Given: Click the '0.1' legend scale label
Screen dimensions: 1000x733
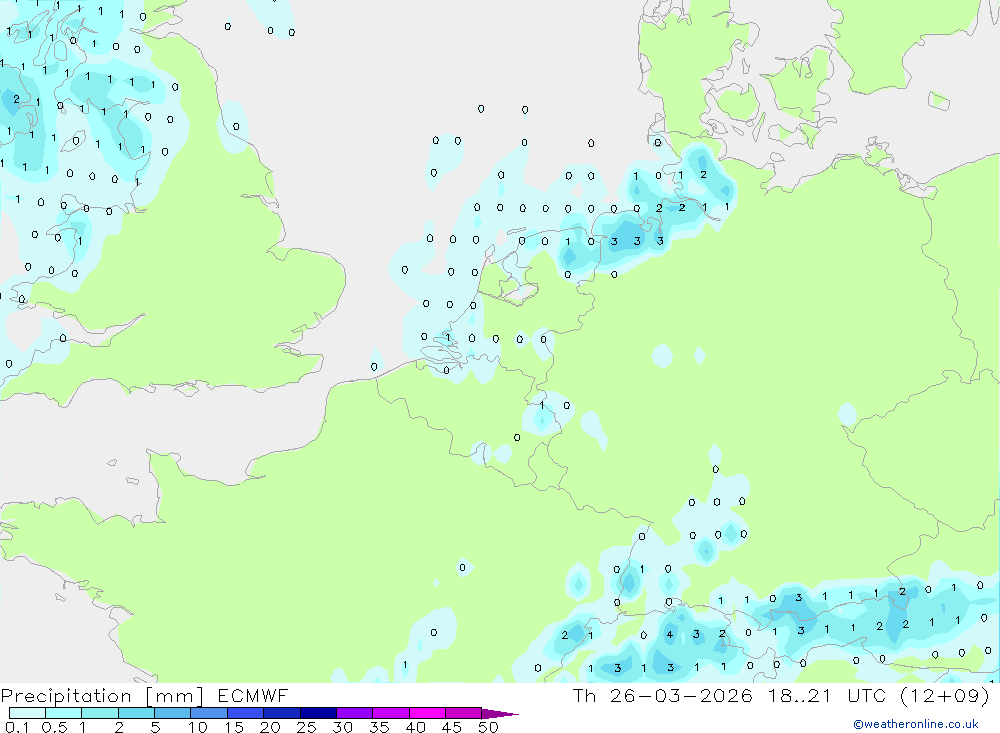Looking at the screenshot, I should [x=17, y=727].
